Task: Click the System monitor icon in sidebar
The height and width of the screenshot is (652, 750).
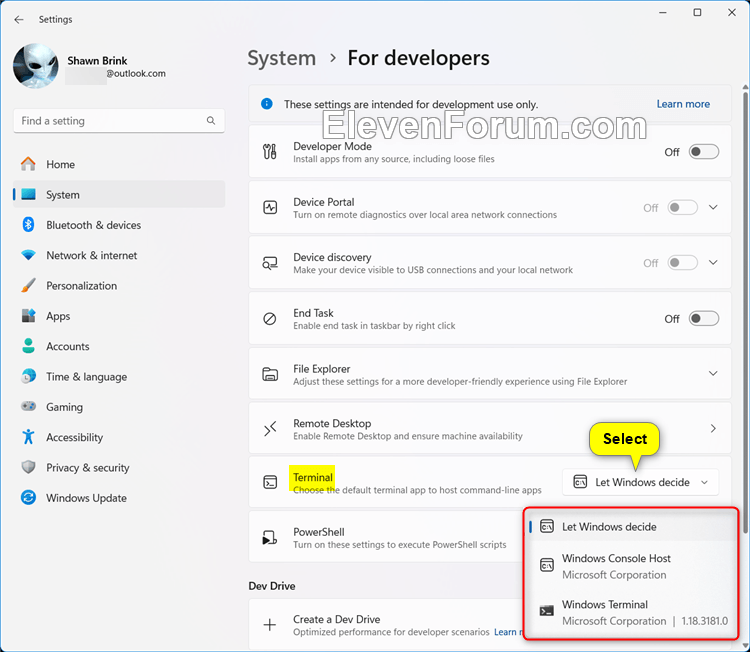Action: click(28, 194)
